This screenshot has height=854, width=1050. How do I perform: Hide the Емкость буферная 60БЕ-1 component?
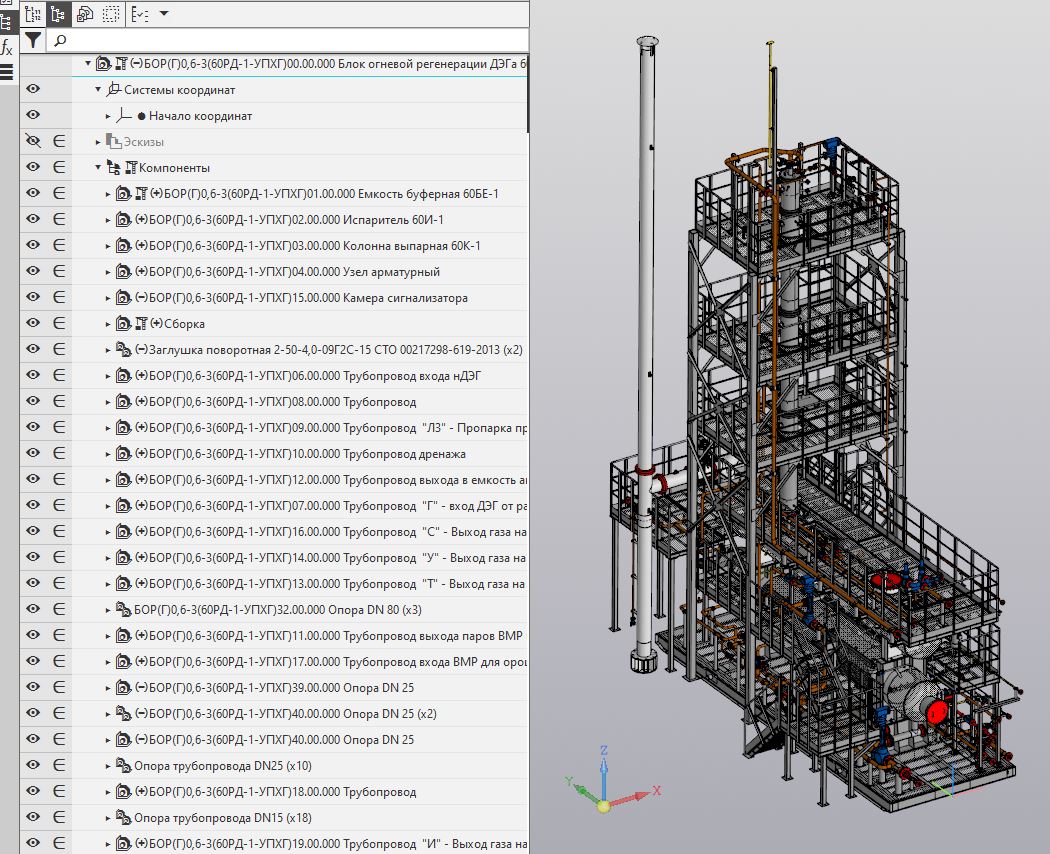coord(33,194)
